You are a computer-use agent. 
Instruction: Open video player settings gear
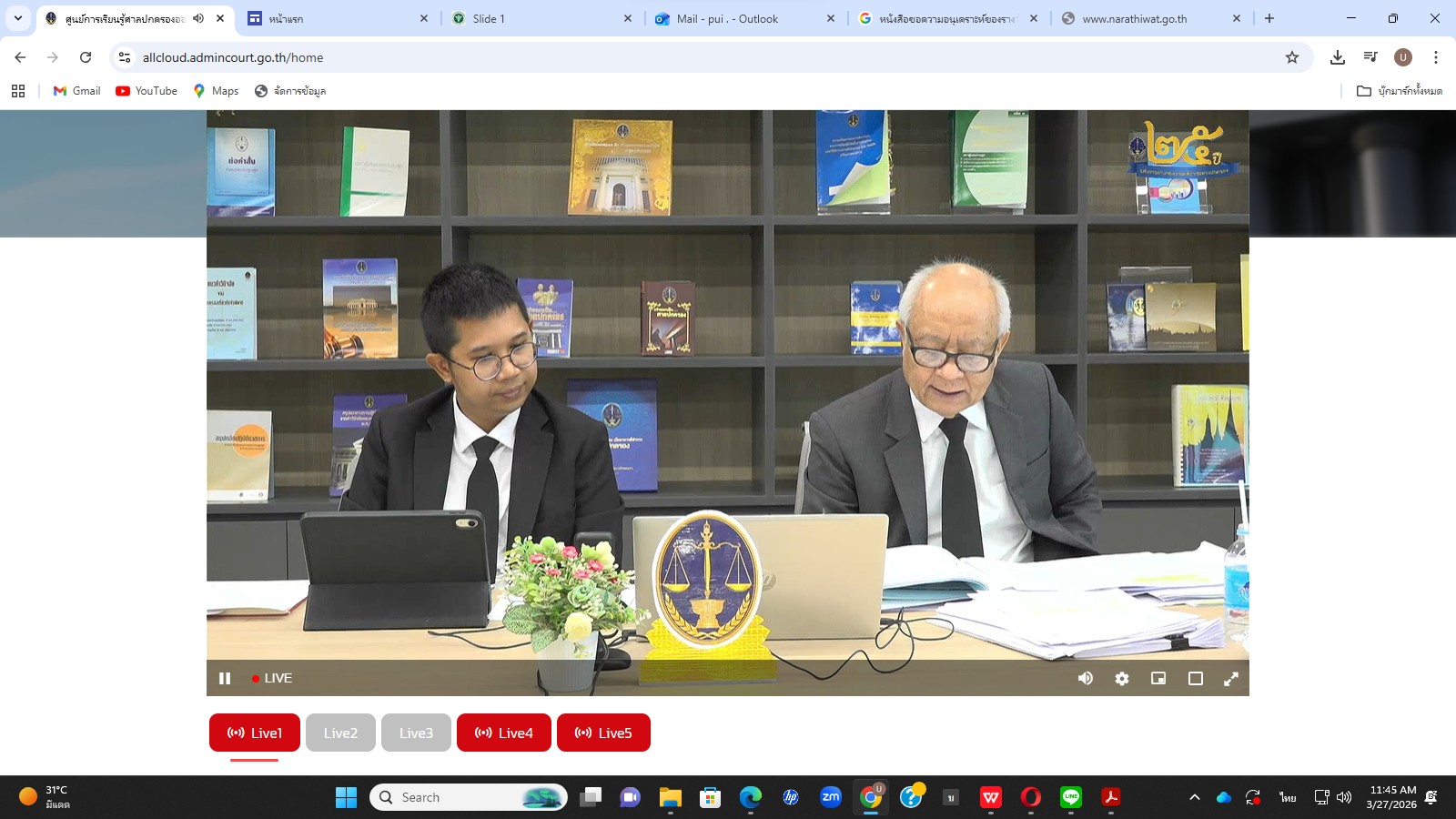tap(1122, 678)
